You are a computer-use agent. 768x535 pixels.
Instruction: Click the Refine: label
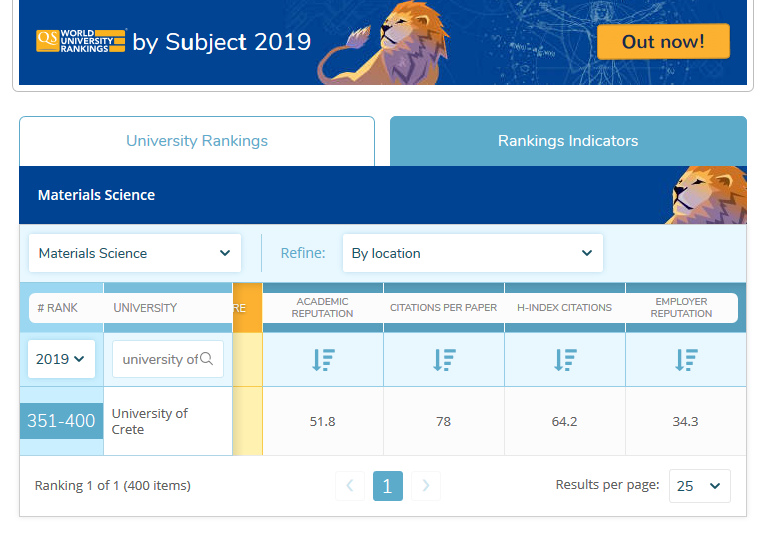[303, 253]
